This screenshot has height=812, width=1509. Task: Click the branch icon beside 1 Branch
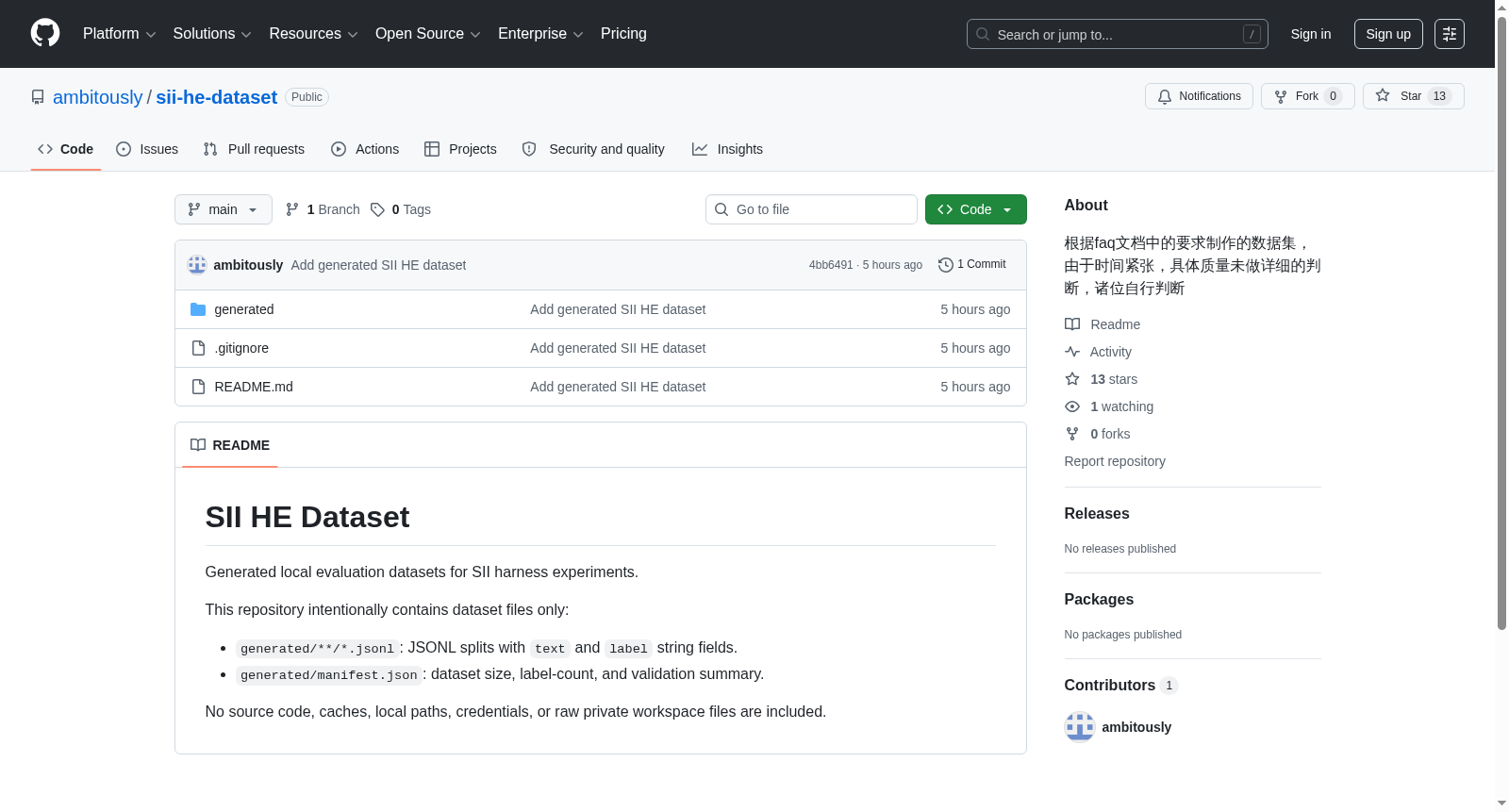[x=292, y=209]
